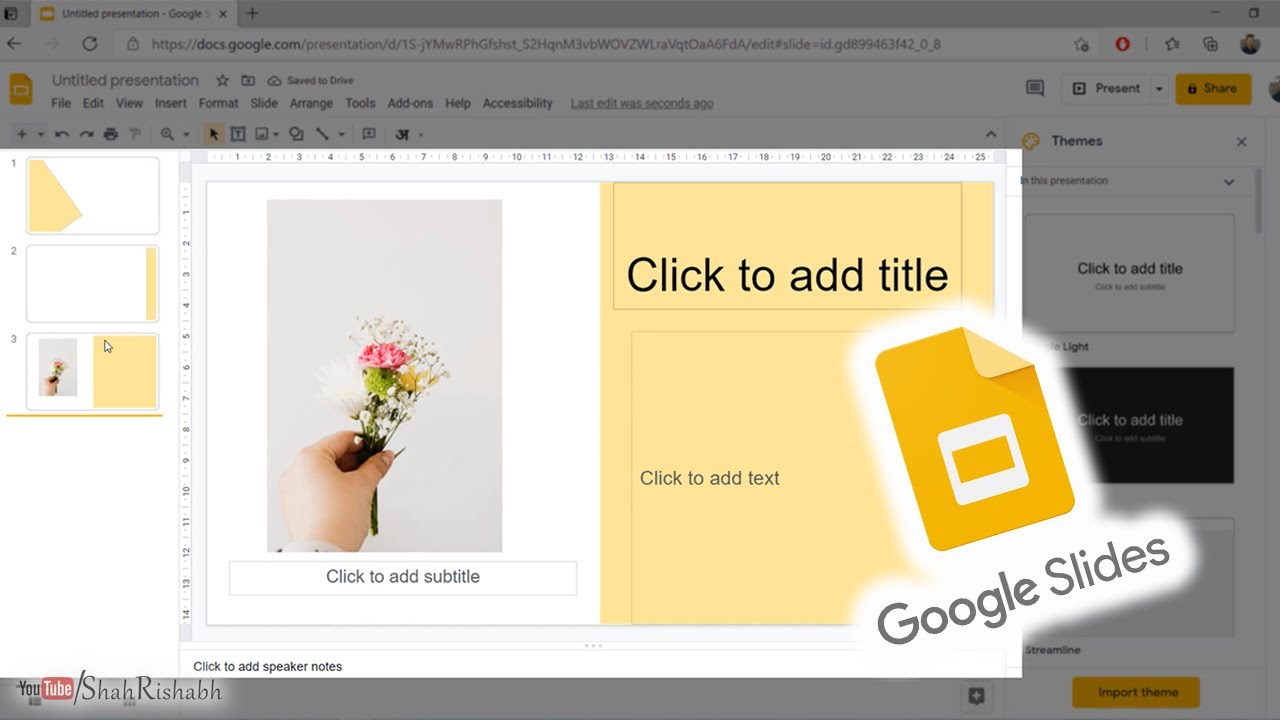Viewport: 1280px width, 720px height.
Task: Hide the menus with the collapse chevron
Action: click(991, 134)
